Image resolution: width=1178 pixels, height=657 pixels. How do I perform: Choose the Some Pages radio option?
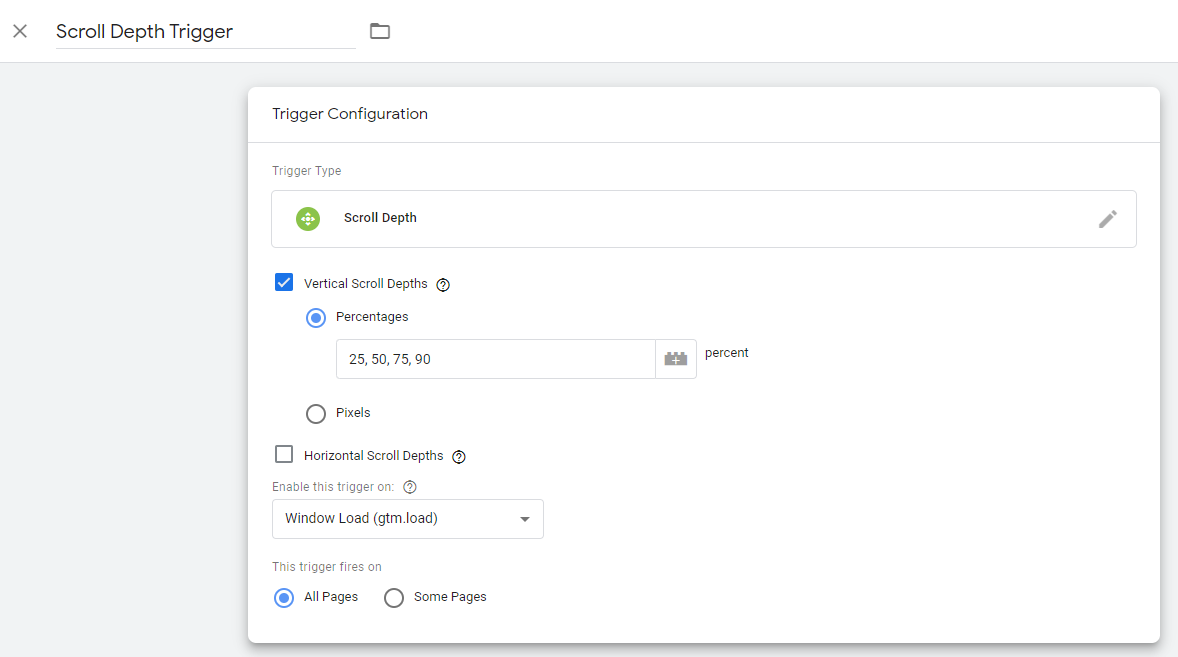(x=394, y=598)
